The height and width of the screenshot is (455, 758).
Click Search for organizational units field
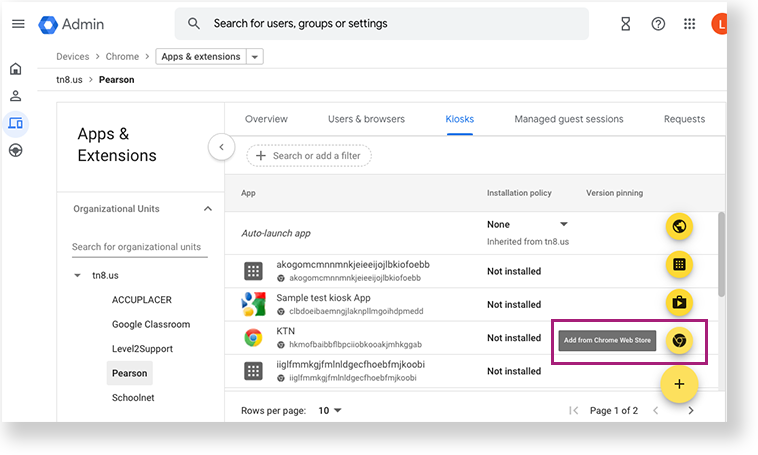140,247
